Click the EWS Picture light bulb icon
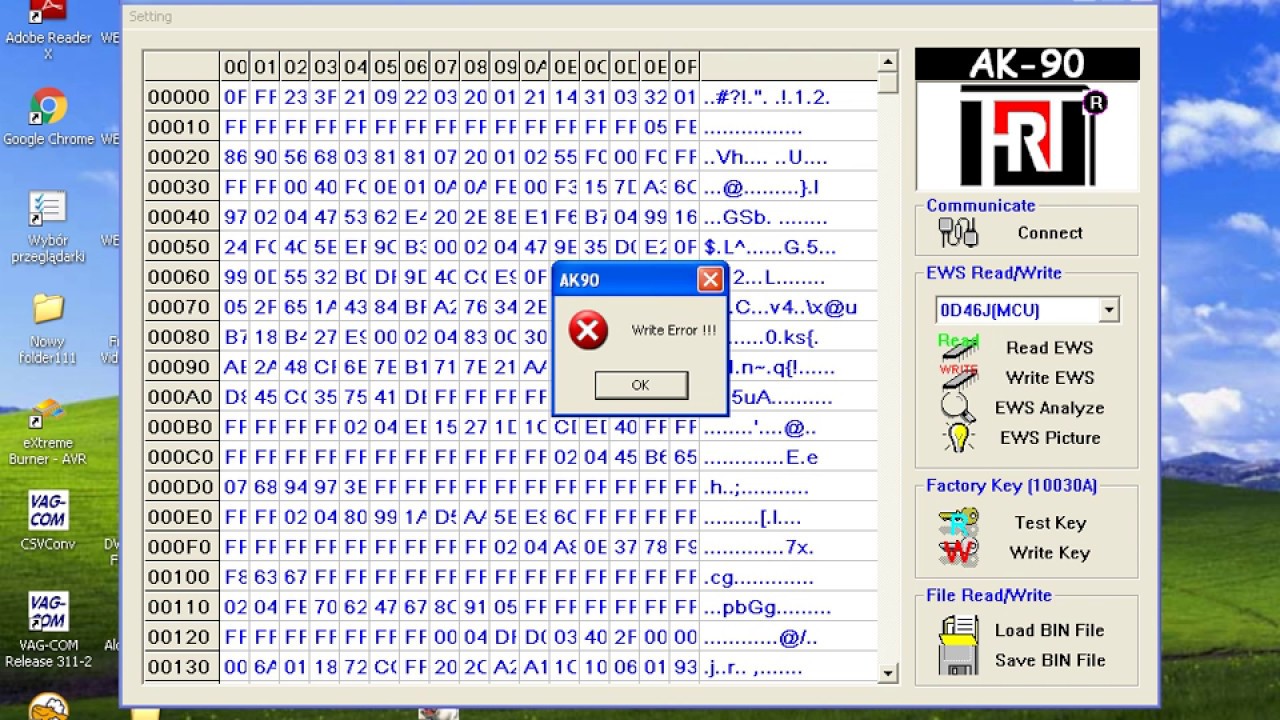 [x=959, y=437]
